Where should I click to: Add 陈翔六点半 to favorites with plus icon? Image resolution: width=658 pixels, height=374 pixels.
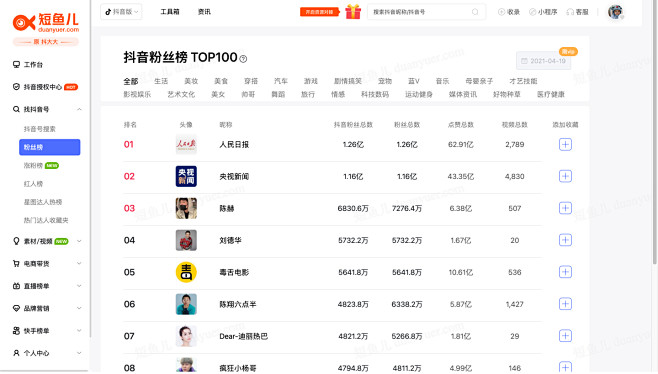(565, 304)
